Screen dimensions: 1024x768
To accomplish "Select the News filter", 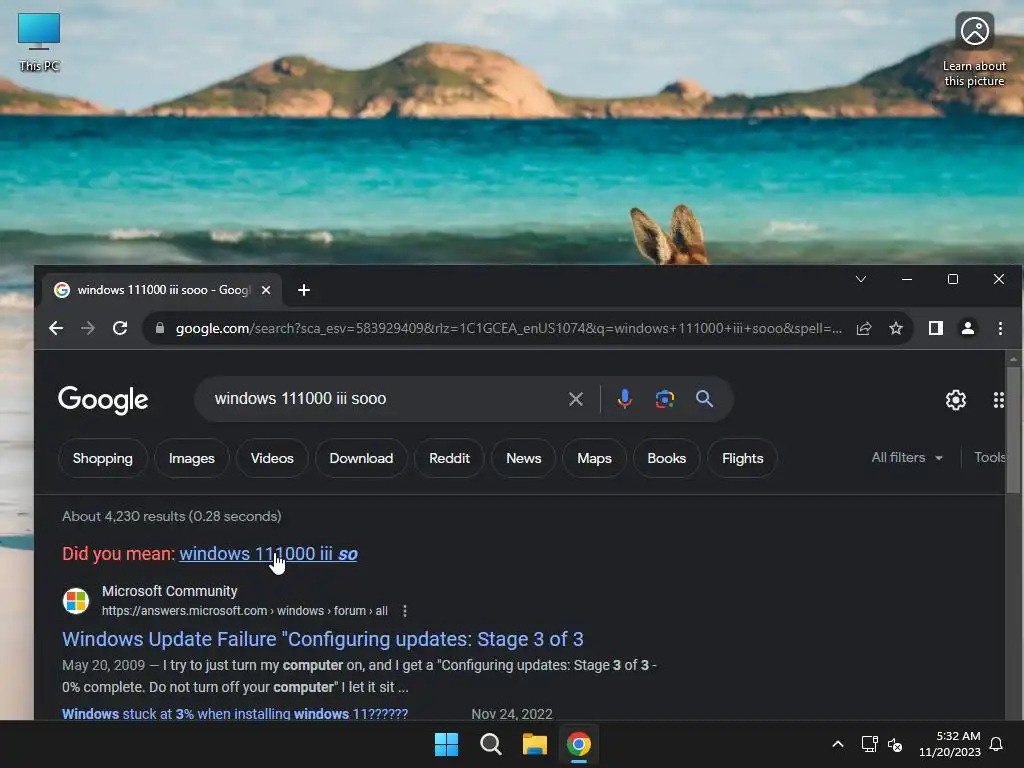I will 524,458.
